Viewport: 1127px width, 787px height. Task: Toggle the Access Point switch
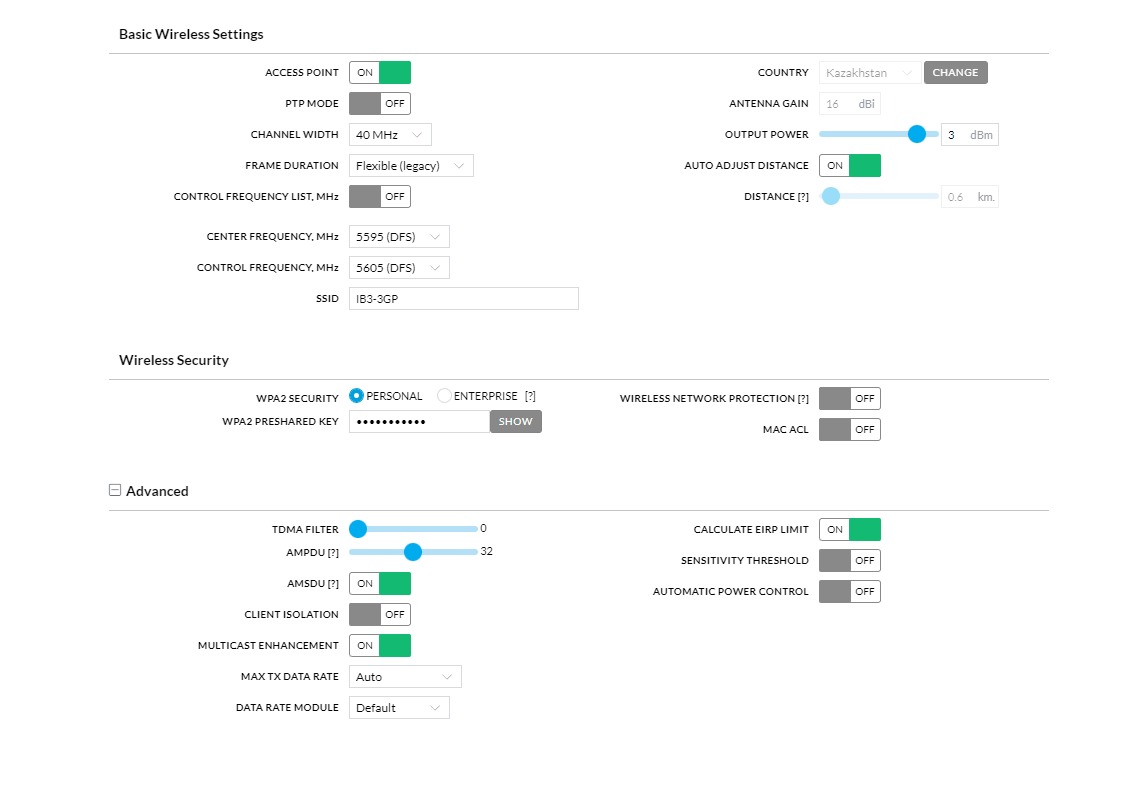coord(380,73)
